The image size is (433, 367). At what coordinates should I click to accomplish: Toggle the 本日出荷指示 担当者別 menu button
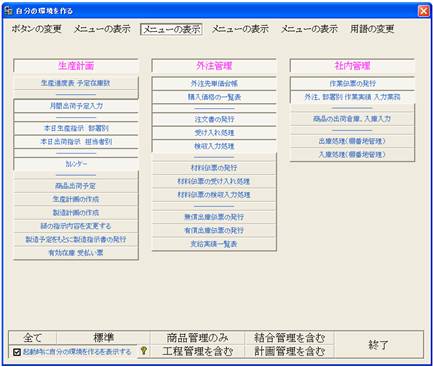click(76, 142)
